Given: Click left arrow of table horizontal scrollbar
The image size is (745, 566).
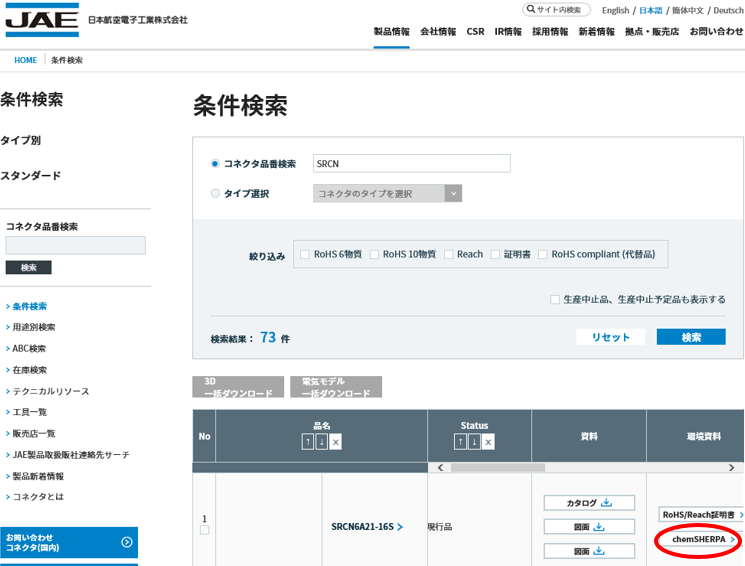Looking at the screenshot, I should [x=440, y=468].
